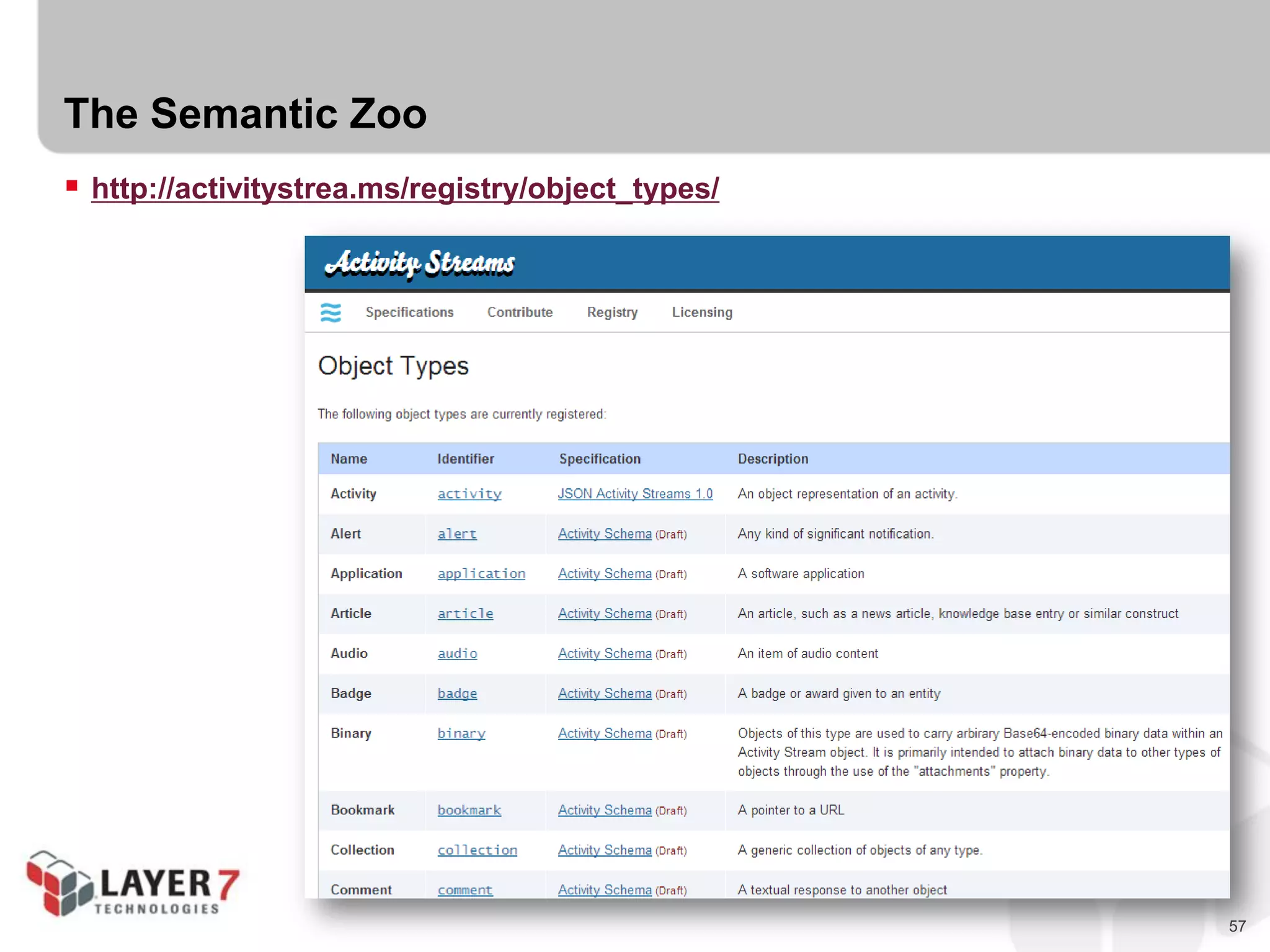Click the alert identifier link
This screenshot has height=952, width=1270.
(457, 534)
